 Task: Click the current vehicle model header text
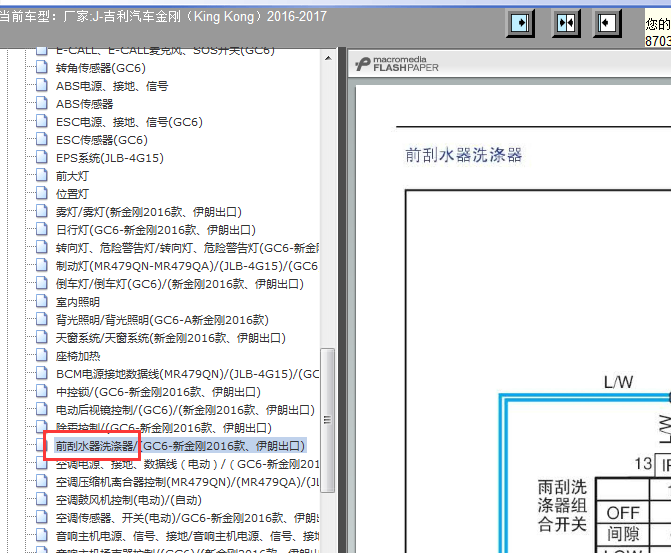(163, 17)
